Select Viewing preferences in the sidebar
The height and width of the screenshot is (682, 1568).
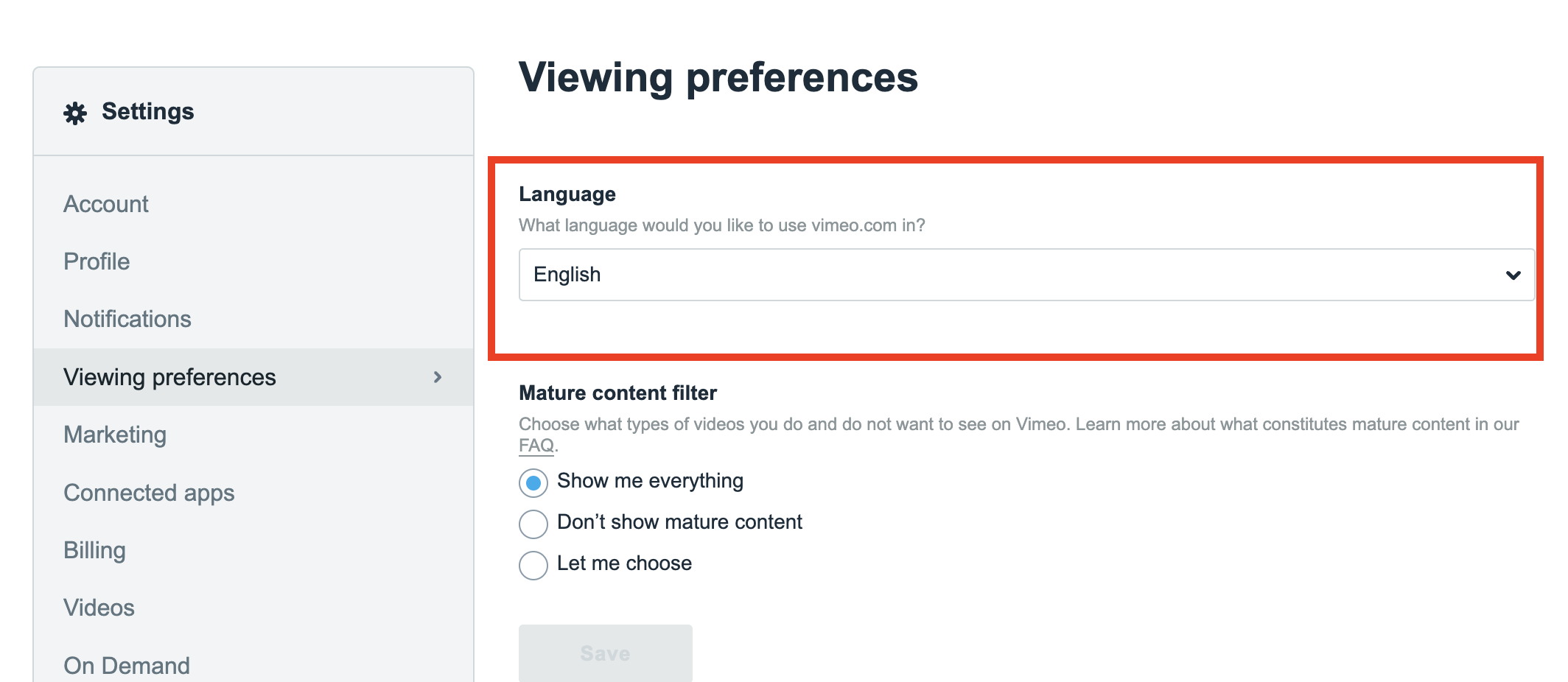[x=169, y=377]
